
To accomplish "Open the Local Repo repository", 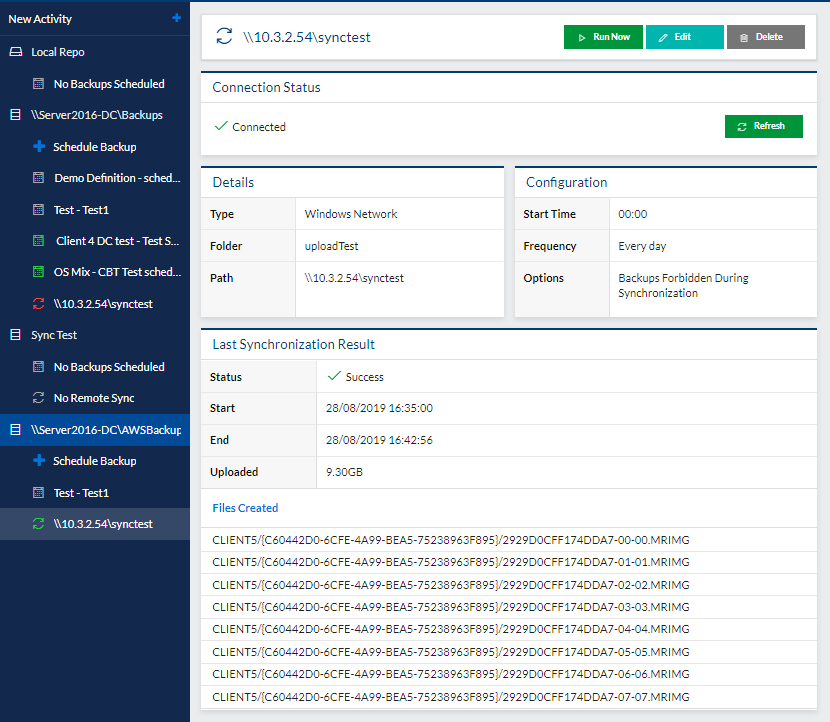I will [58, 52].
